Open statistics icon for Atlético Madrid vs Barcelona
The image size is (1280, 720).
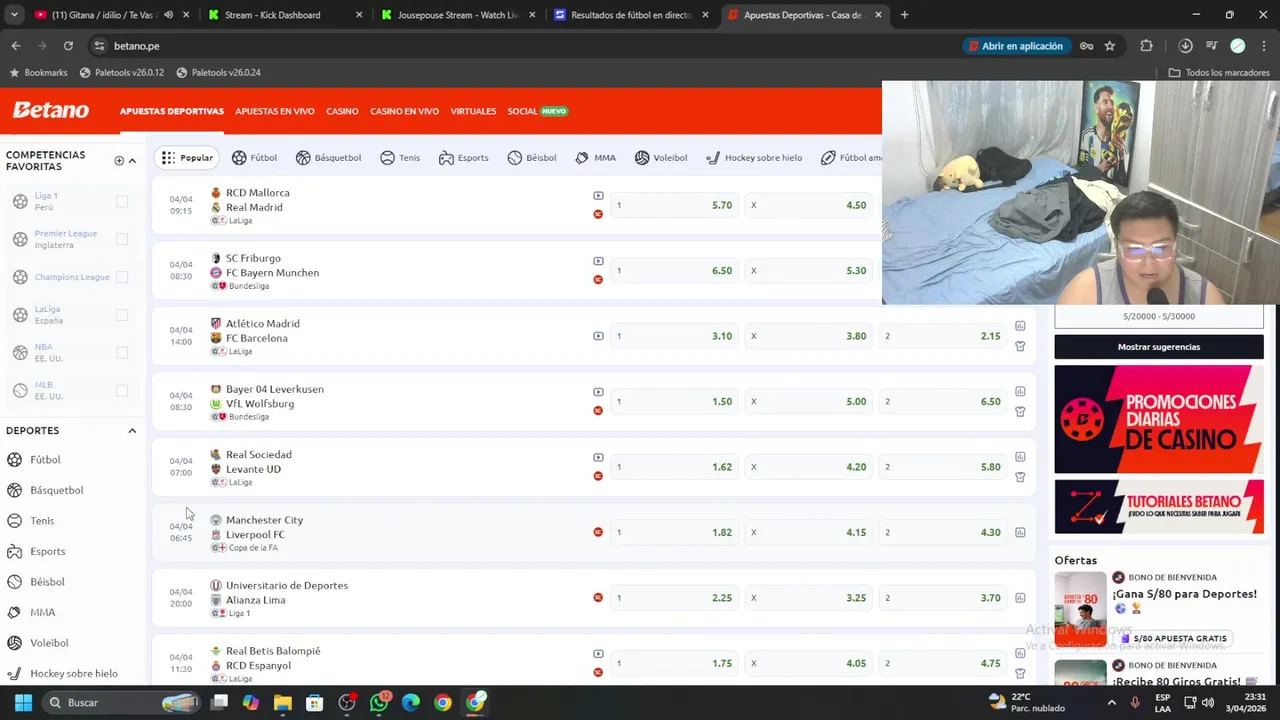tap(1020, 326)
